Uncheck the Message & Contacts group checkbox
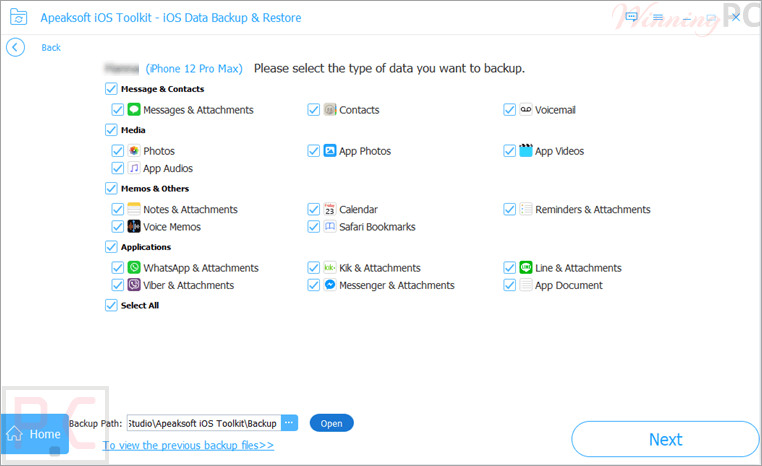This screenshot has height=466, width=762. pos(111,89)
